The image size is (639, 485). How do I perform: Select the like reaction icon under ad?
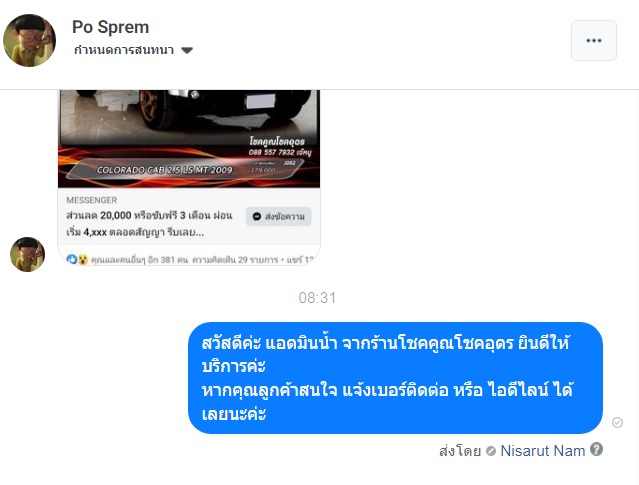click(72, 259)
